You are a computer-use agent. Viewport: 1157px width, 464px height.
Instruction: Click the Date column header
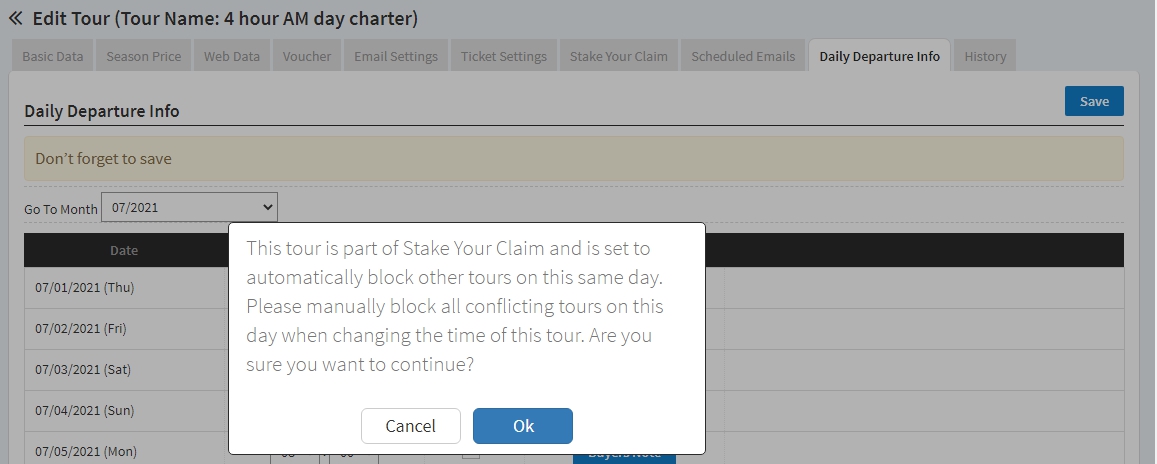124,250
